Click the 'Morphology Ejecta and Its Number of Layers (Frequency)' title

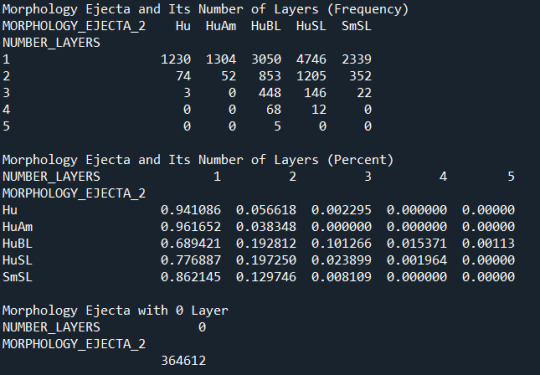pyautogui.click(x=205, y=9)
